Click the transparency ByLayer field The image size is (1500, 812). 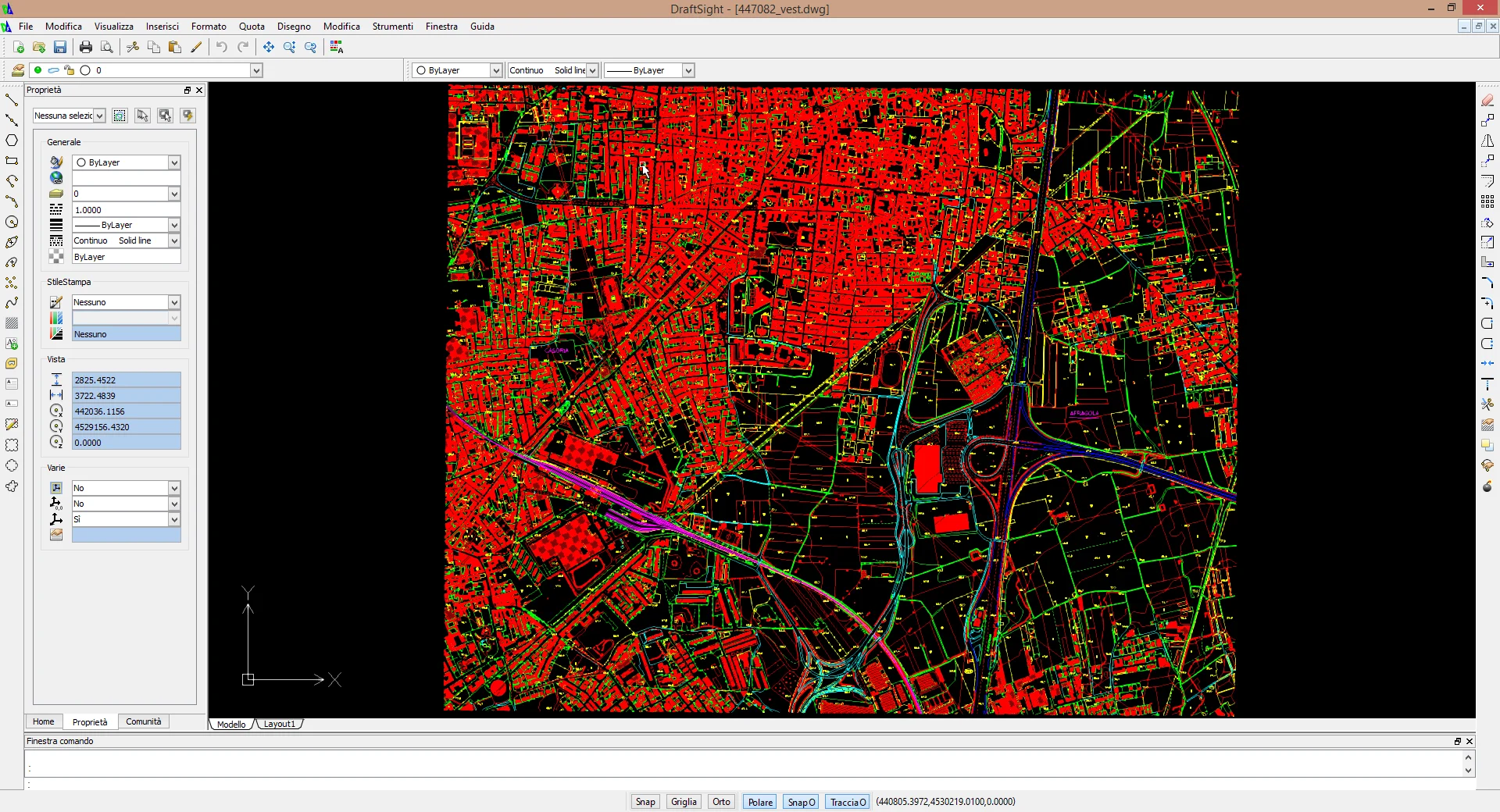(x=127, y=257)
